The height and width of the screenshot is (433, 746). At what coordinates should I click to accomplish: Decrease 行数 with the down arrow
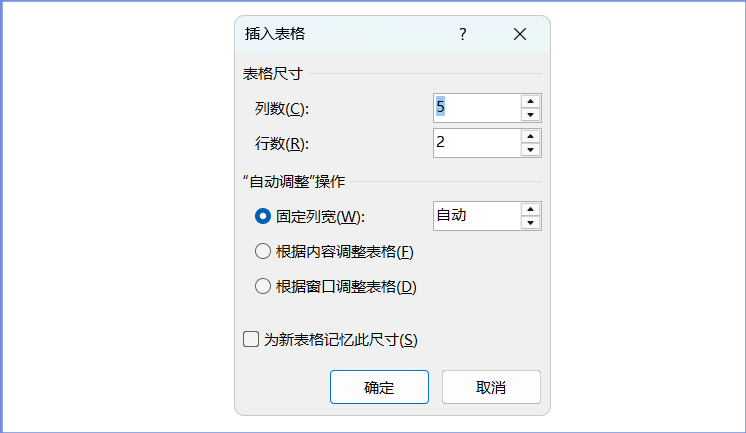point(530,150)
